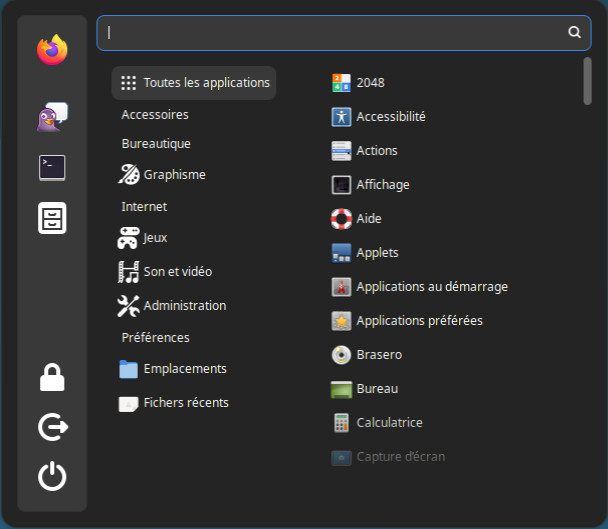Select the Préférences category
608x529 pixels.
(155, 337)
